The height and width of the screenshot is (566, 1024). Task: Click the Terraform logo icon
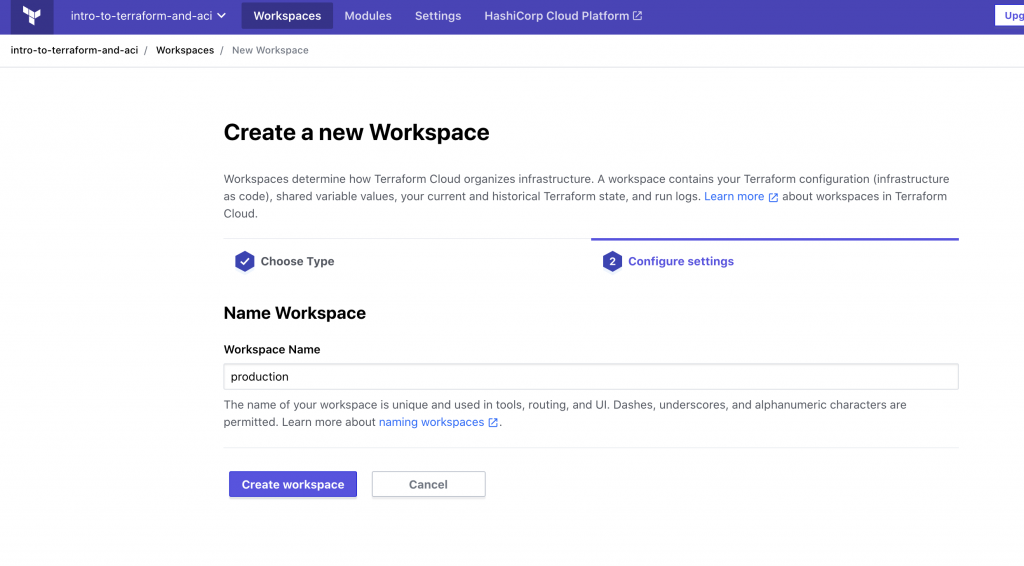(31, 16)
